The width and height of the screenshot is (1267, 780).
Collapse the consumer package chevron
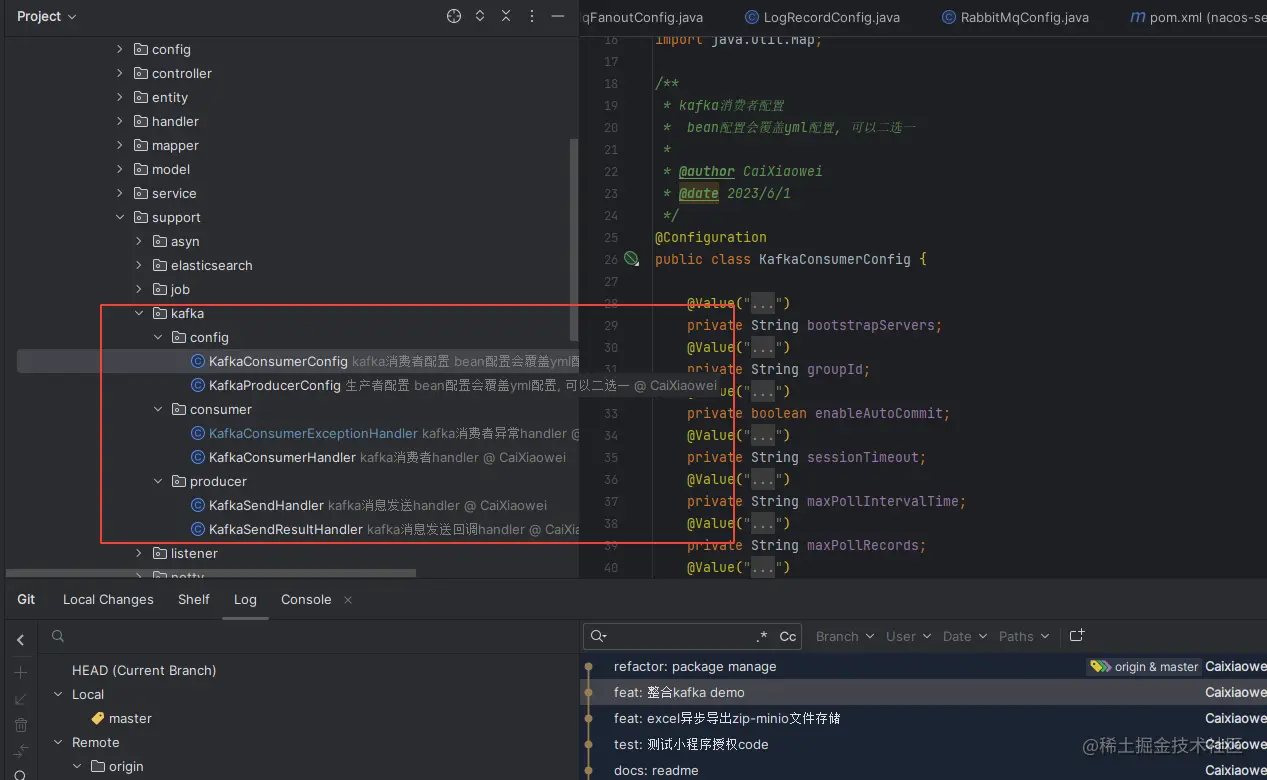[158, 409]
